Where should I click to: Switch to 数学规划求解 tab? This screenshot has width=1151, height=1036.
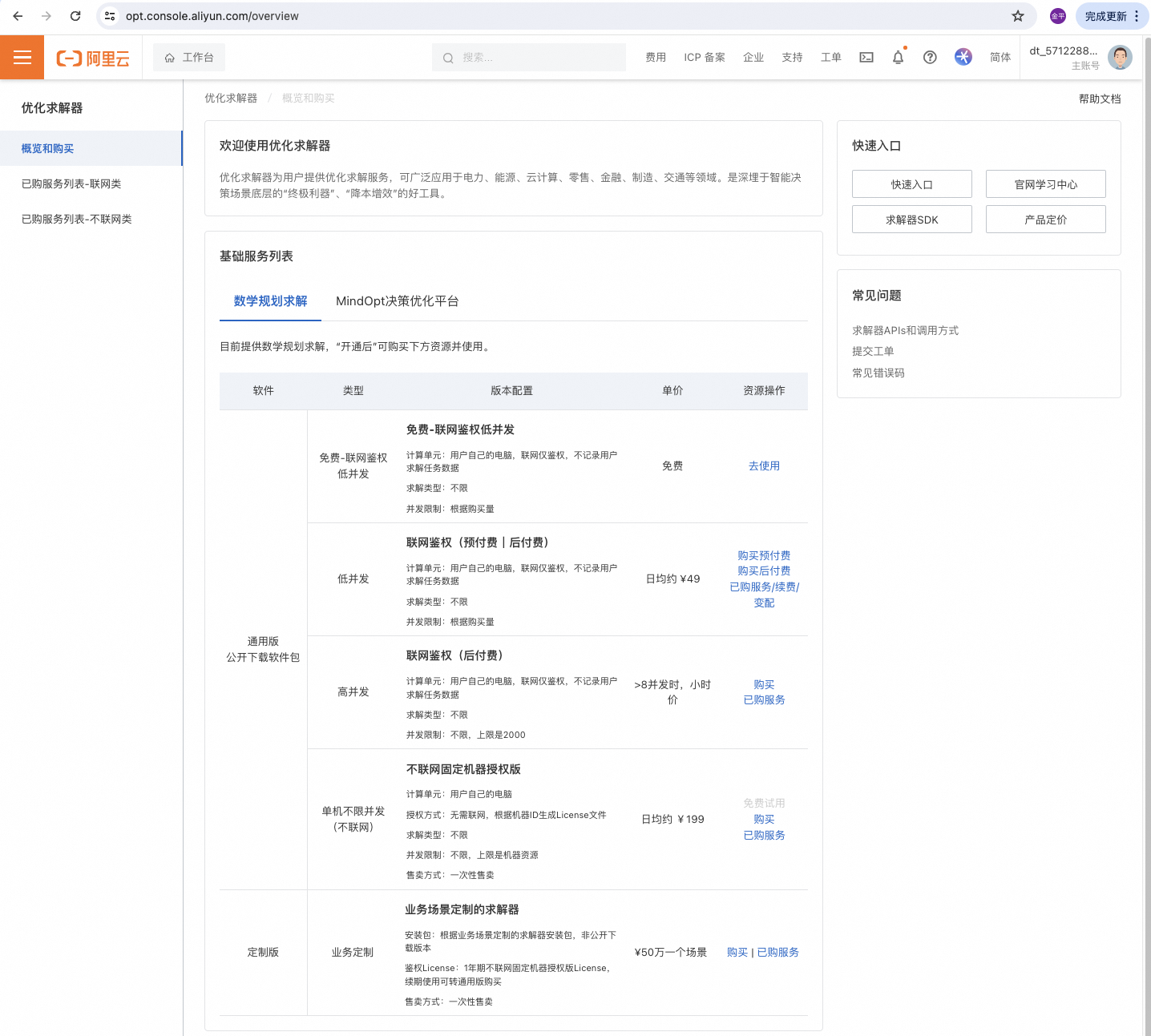pos(270,301)
